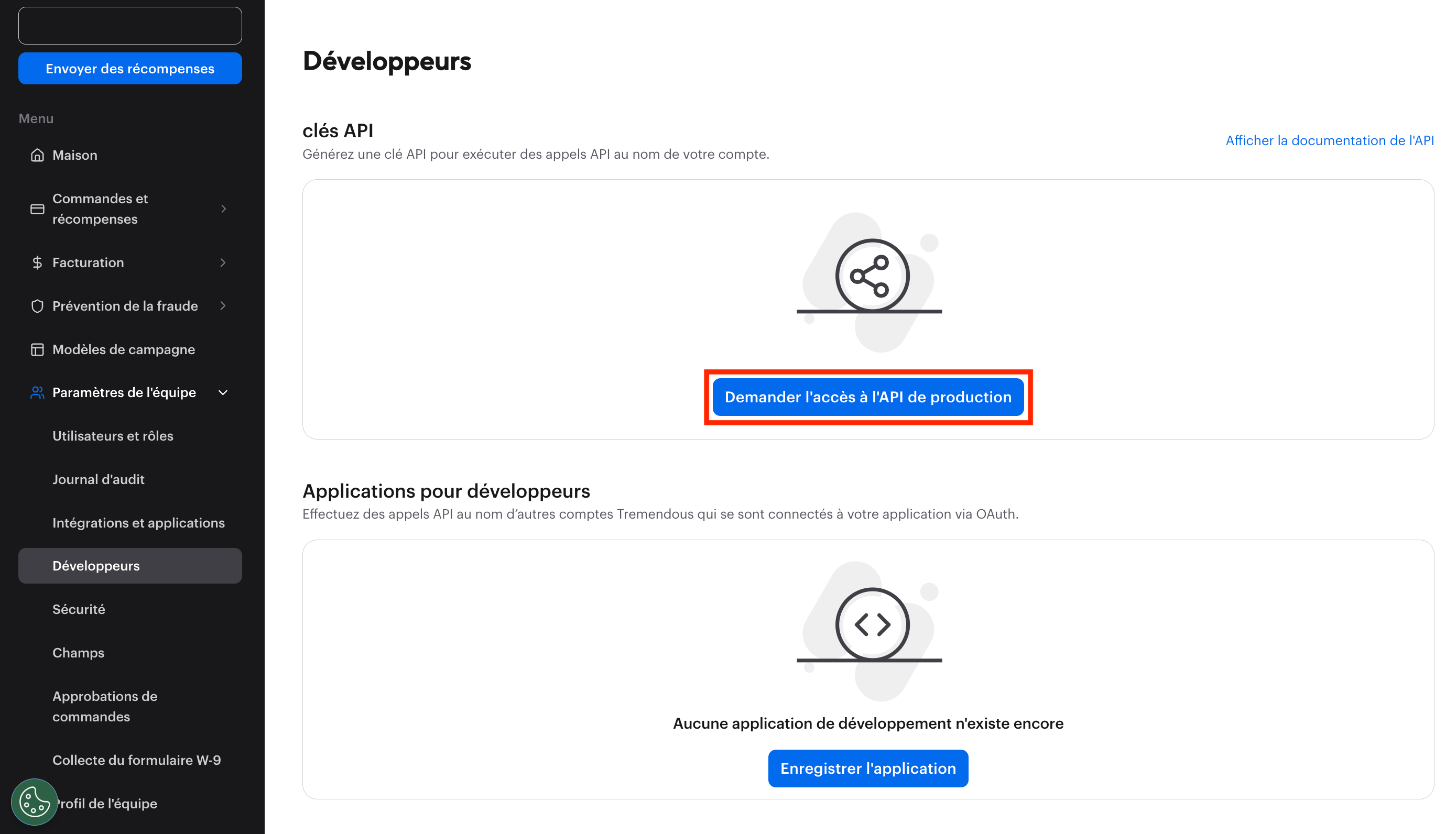This screenshot has height=834, width=1456.
Task: Click the layout icon for Modèles de campagne
Action: point(37,349)
